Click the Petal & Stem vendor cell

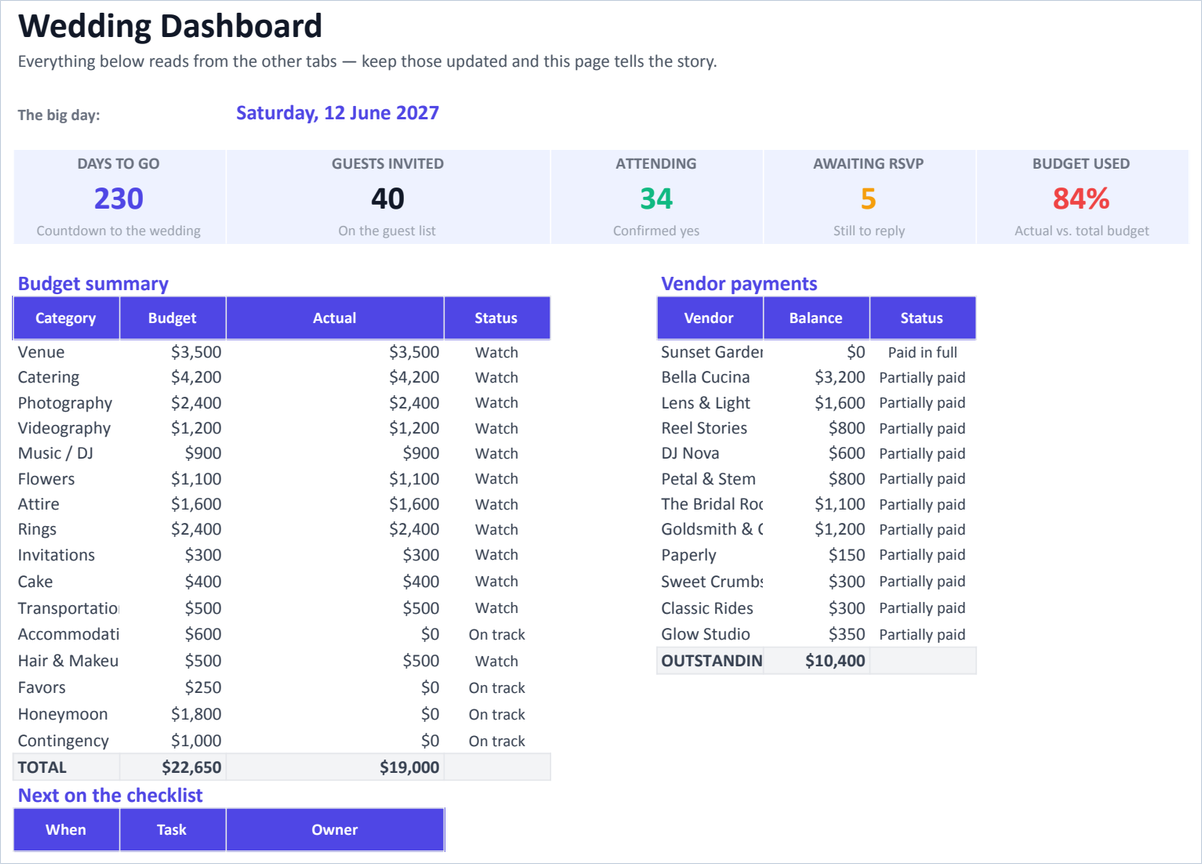pyautogui.click(x=709, y=479)
